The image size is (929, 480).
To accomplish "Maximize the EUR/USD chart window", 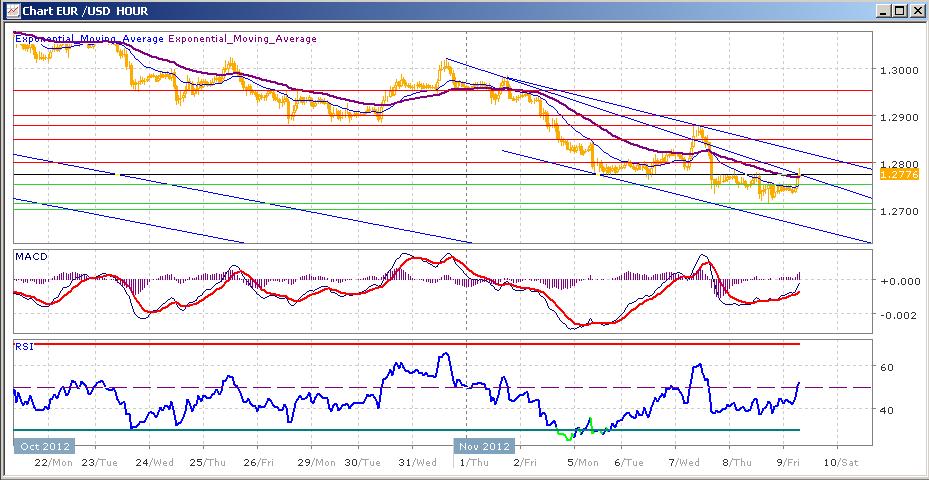I will click(900, 11).
